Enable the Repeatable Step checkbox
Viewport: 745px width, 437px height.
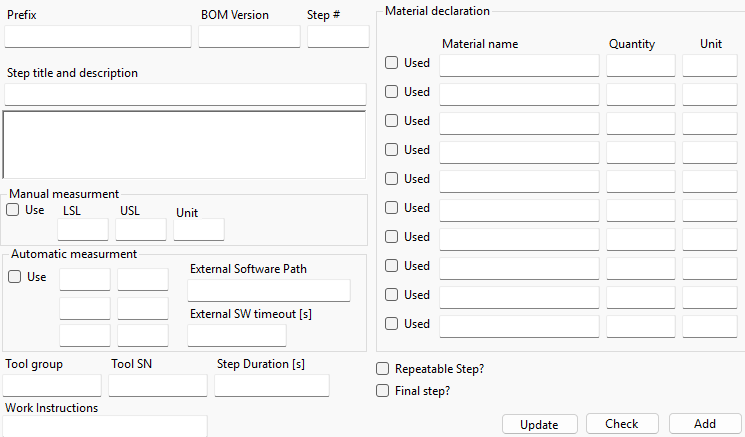point(382,369)
